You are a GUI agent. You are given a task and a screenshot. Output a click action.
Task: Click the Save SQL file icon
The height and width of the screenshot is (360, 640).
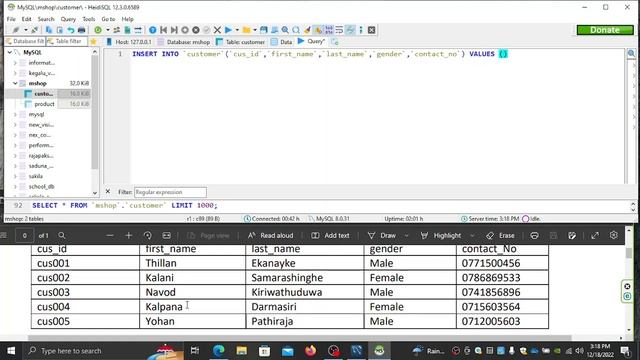pos(264,30)
